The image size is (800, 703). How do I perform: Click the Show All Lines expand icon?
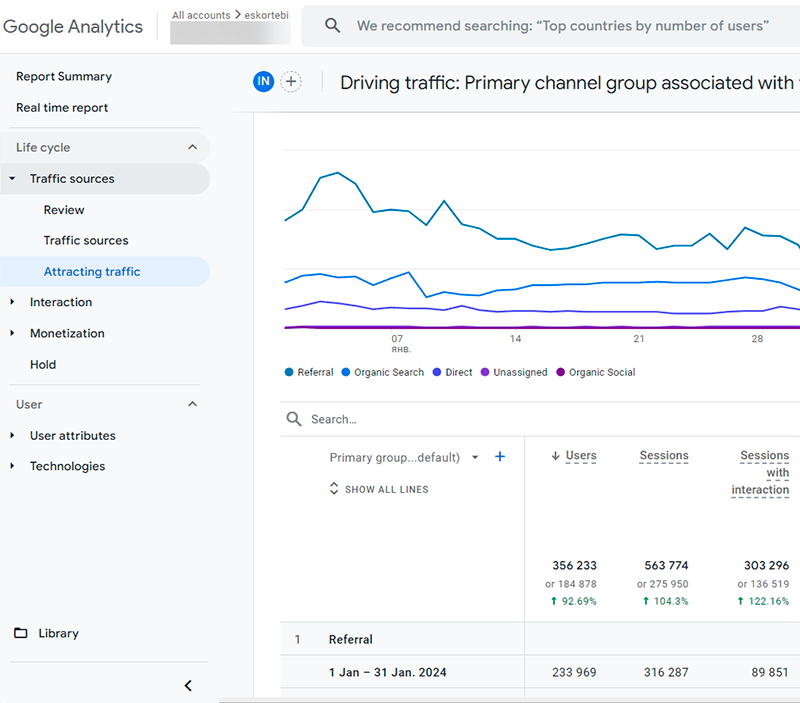(334, 488)
